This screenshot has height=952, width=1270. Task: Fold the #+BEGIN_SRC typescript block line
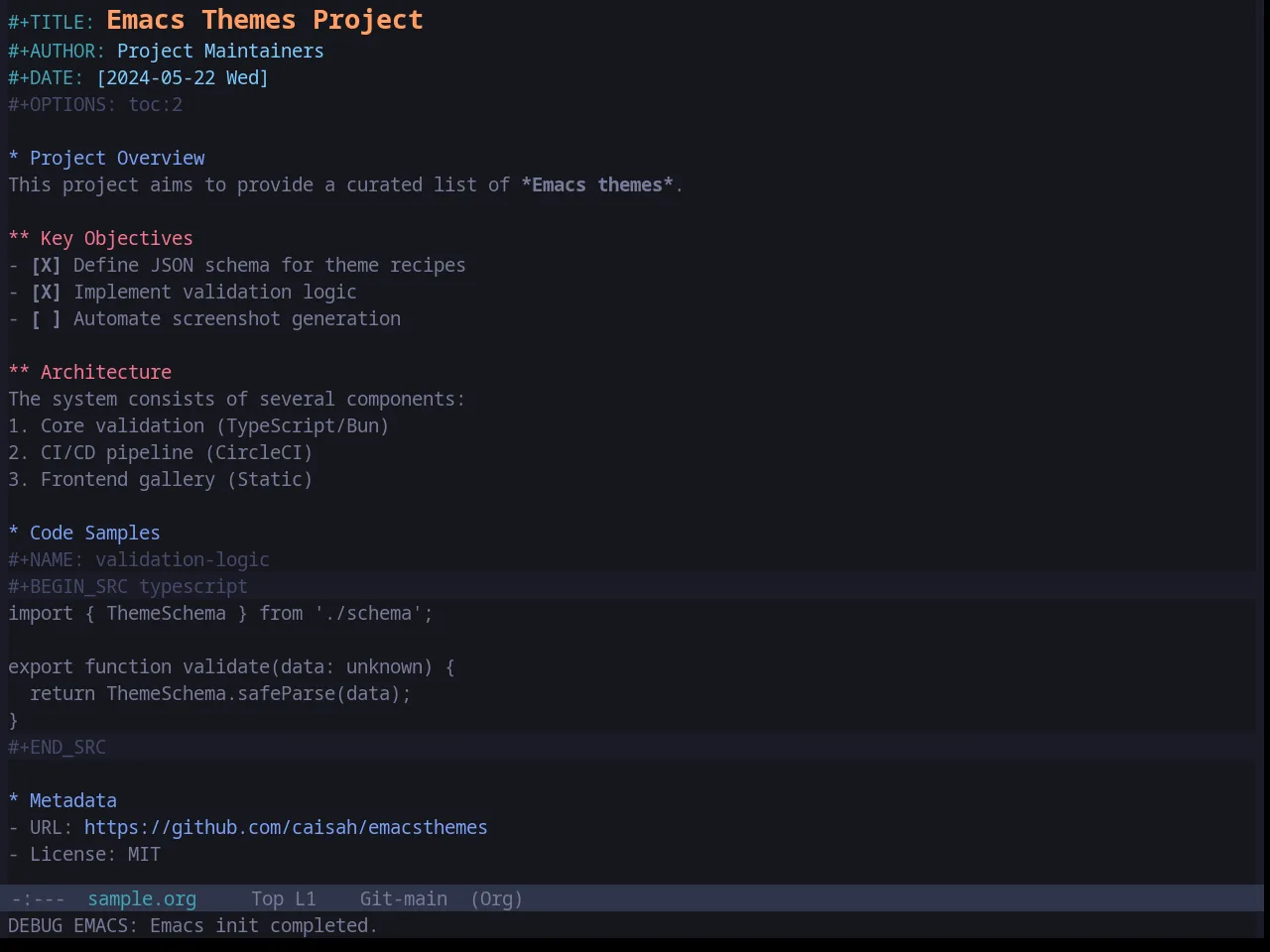pyautogui.click(x=128, y=586)
